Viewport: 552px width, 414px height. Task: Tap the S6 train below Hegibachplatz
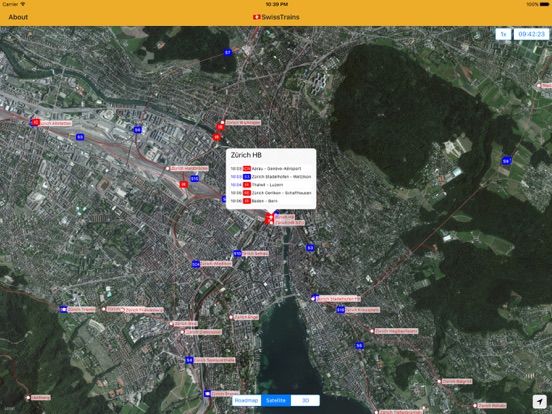click(x=359, y=345)
